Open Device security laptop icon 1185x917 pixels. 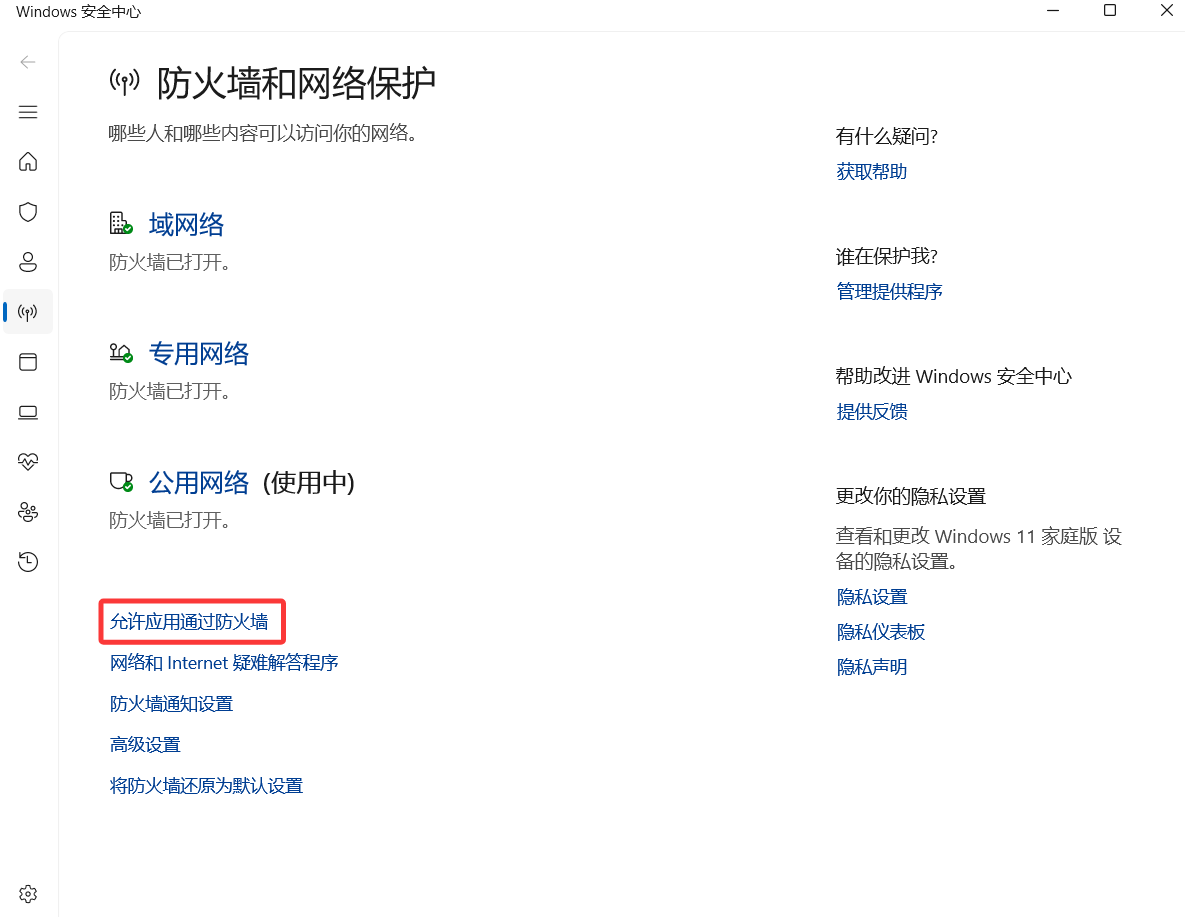coord(28,412)
